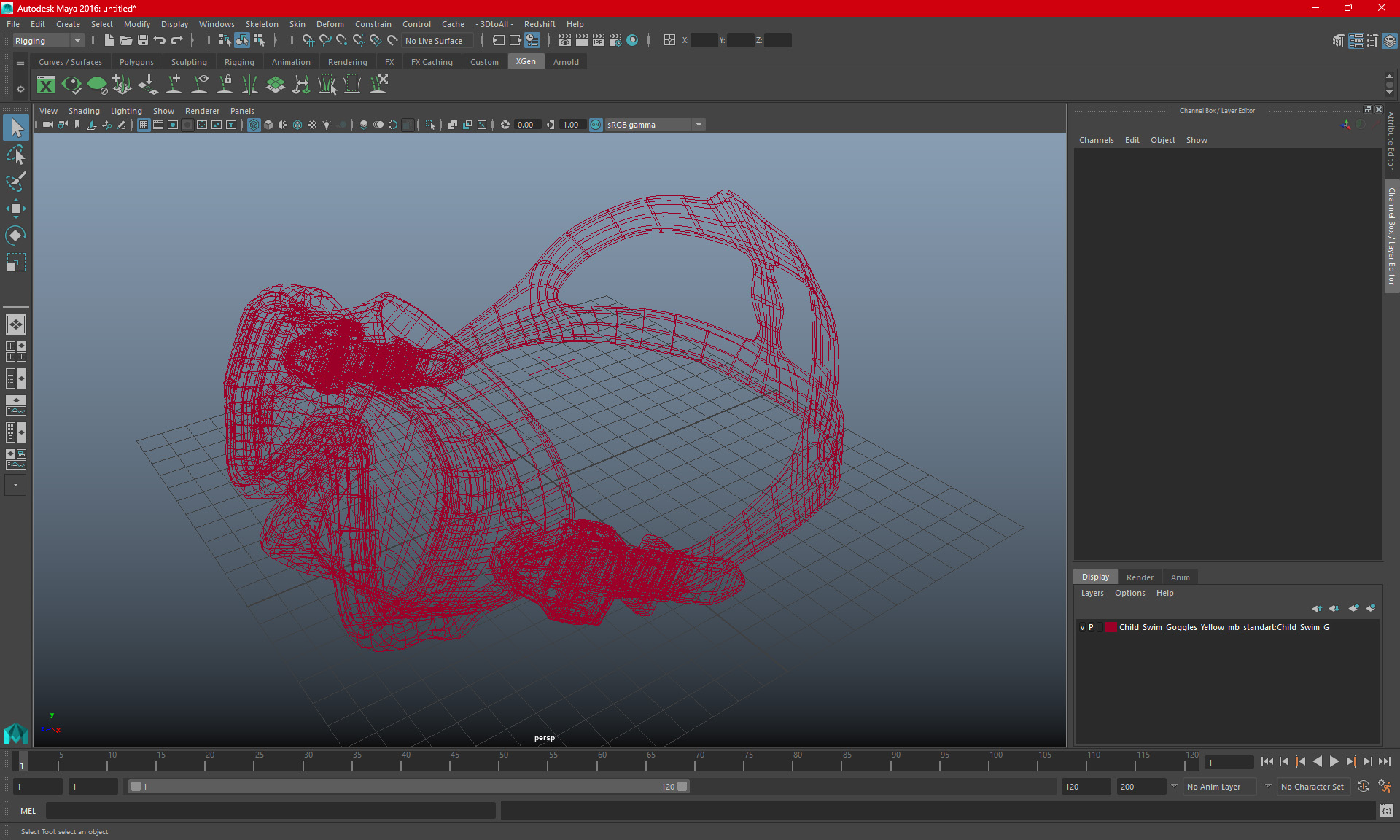The image size is (1400, 840).
Task: Click the range slider bar handle at 120
Action: click(x=682, y=786)
